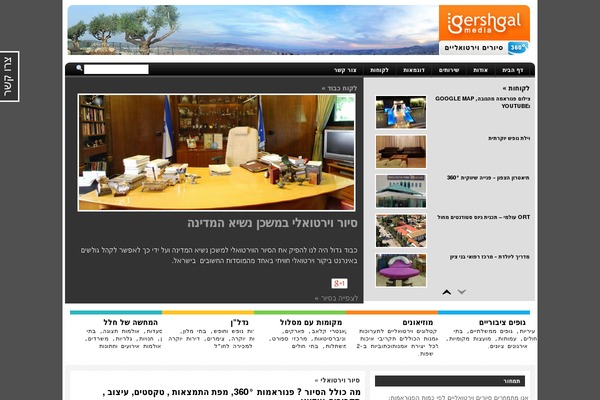Click the search magnifier icon
Screen dimensions: 600x400
[x=79, y=68]
